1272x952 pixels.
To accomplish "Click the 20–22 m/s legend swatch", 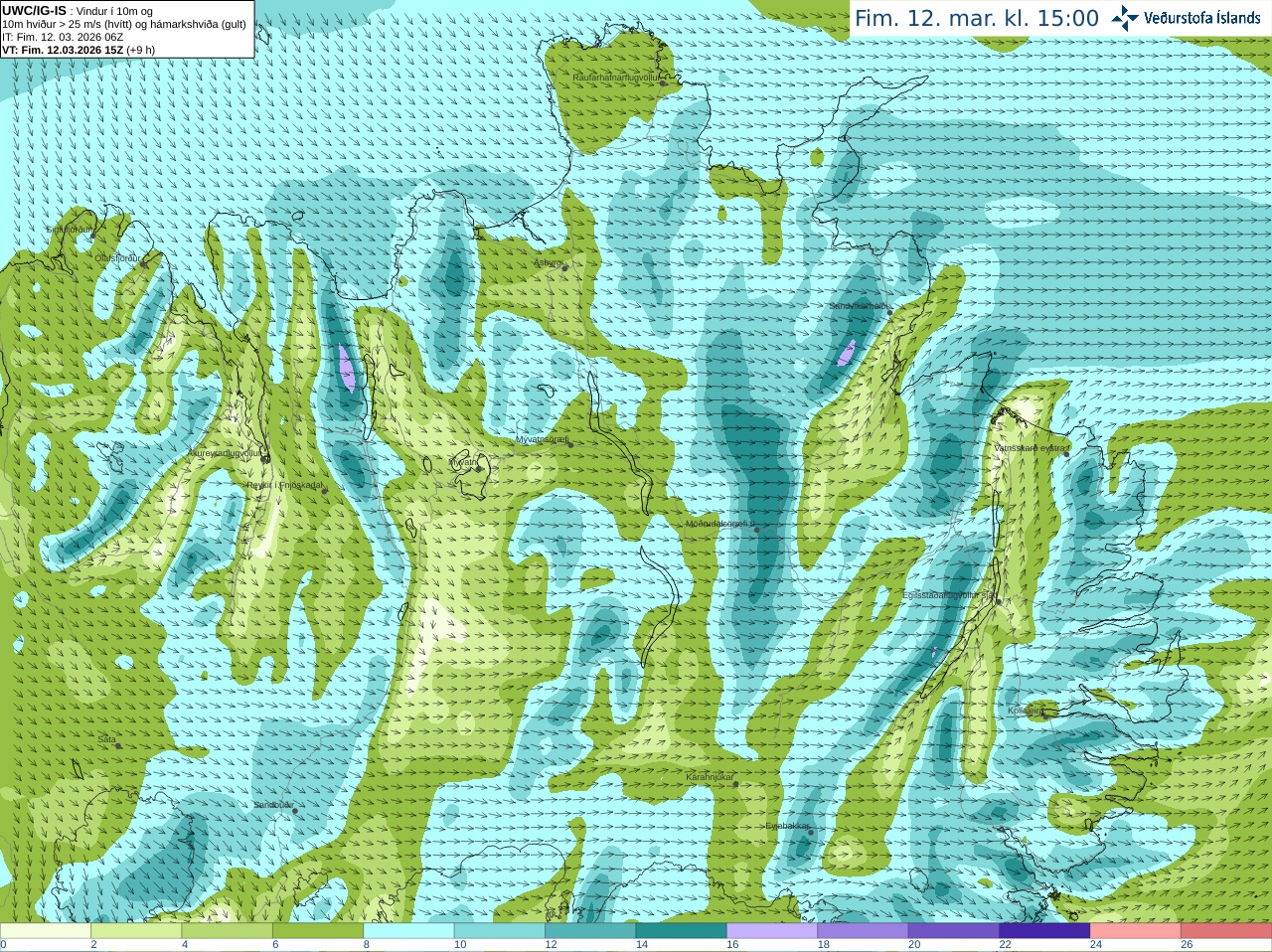I will (954, 931).
